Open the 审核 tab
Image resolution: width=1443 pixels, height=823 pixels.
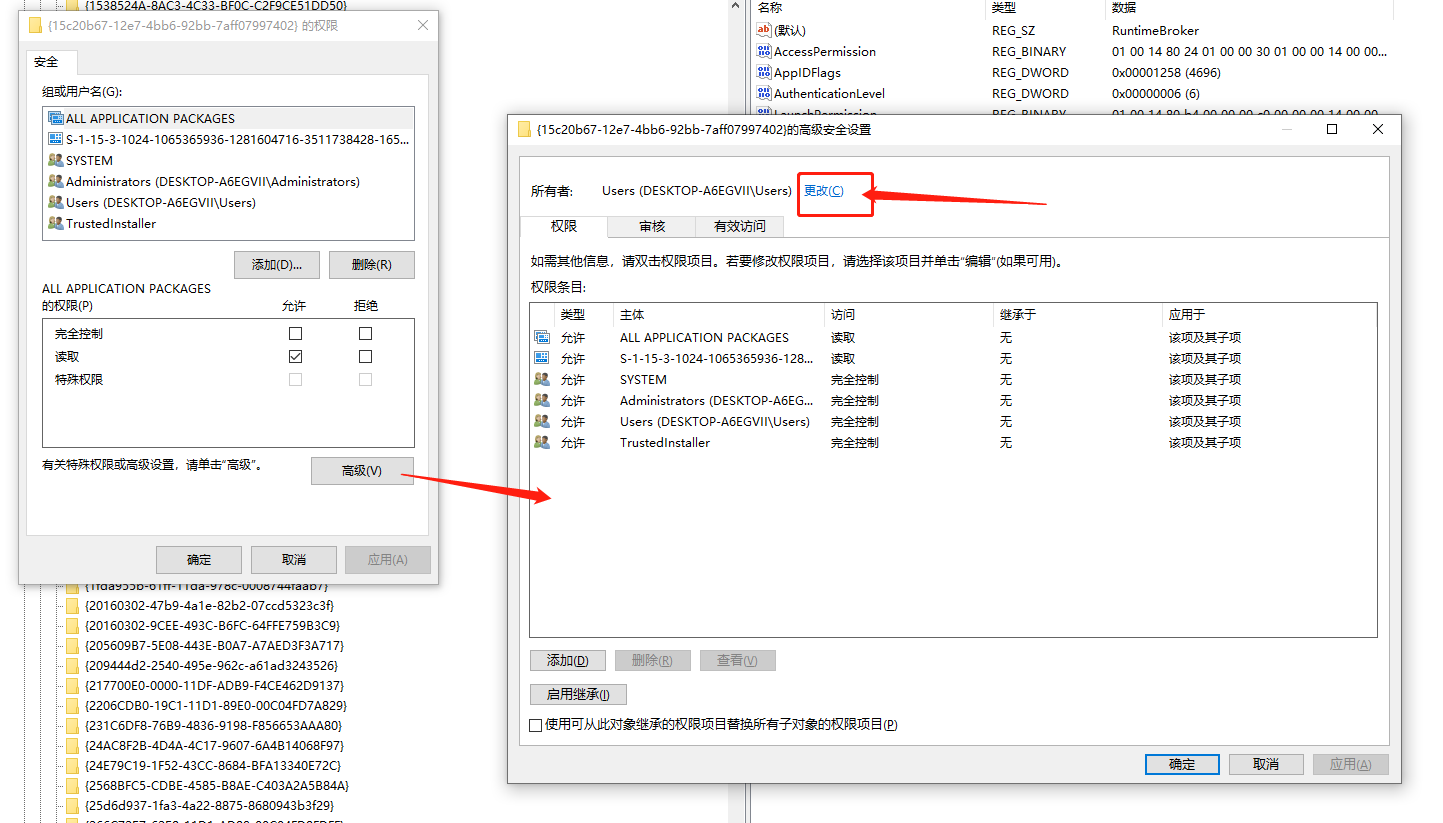[x=652, y=227]
